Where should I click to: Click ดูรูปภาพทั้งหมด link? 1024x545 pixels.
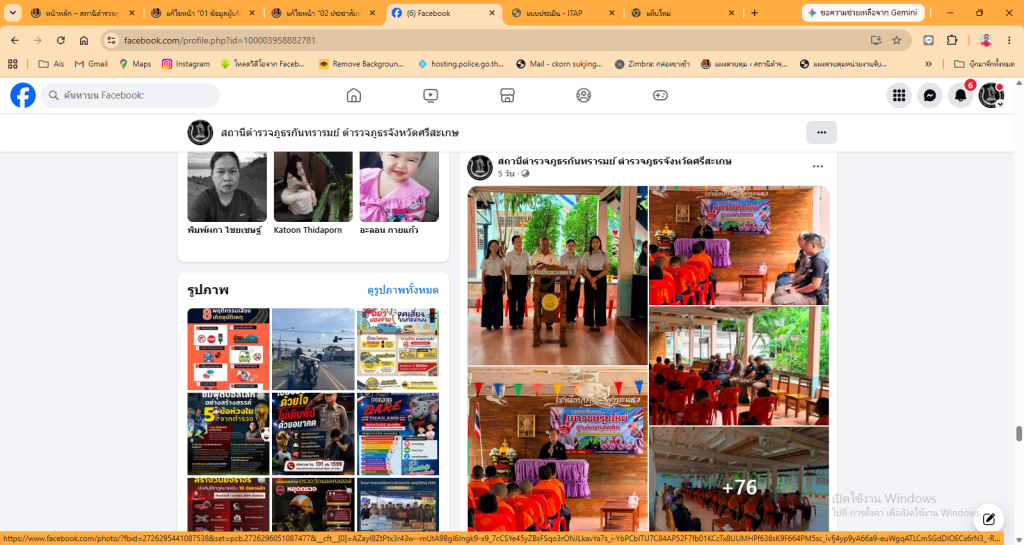[x=402, y=290]
